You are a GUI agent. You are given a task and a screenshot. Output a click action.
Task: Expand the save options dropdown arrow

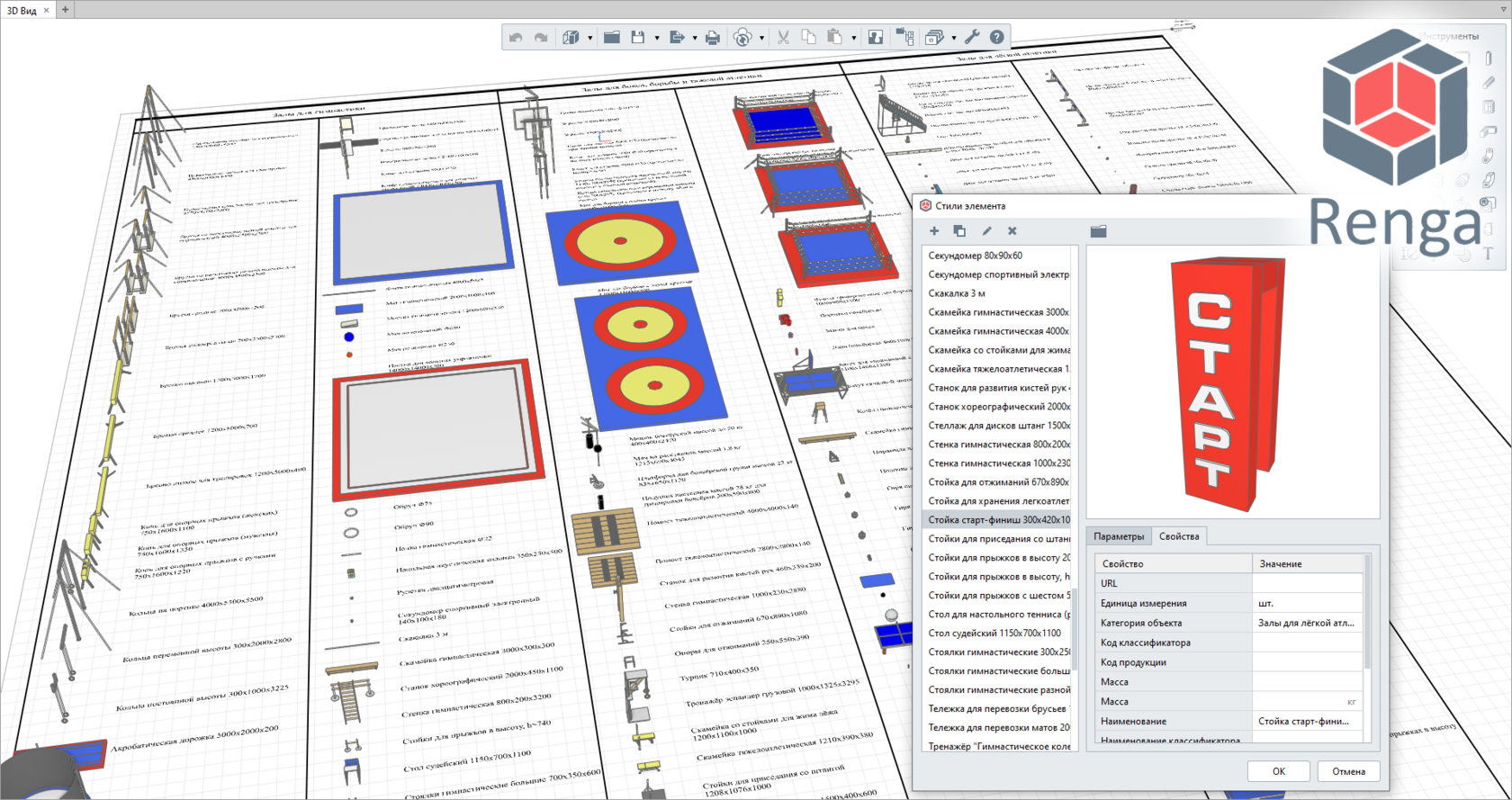(x=657, y=38)
